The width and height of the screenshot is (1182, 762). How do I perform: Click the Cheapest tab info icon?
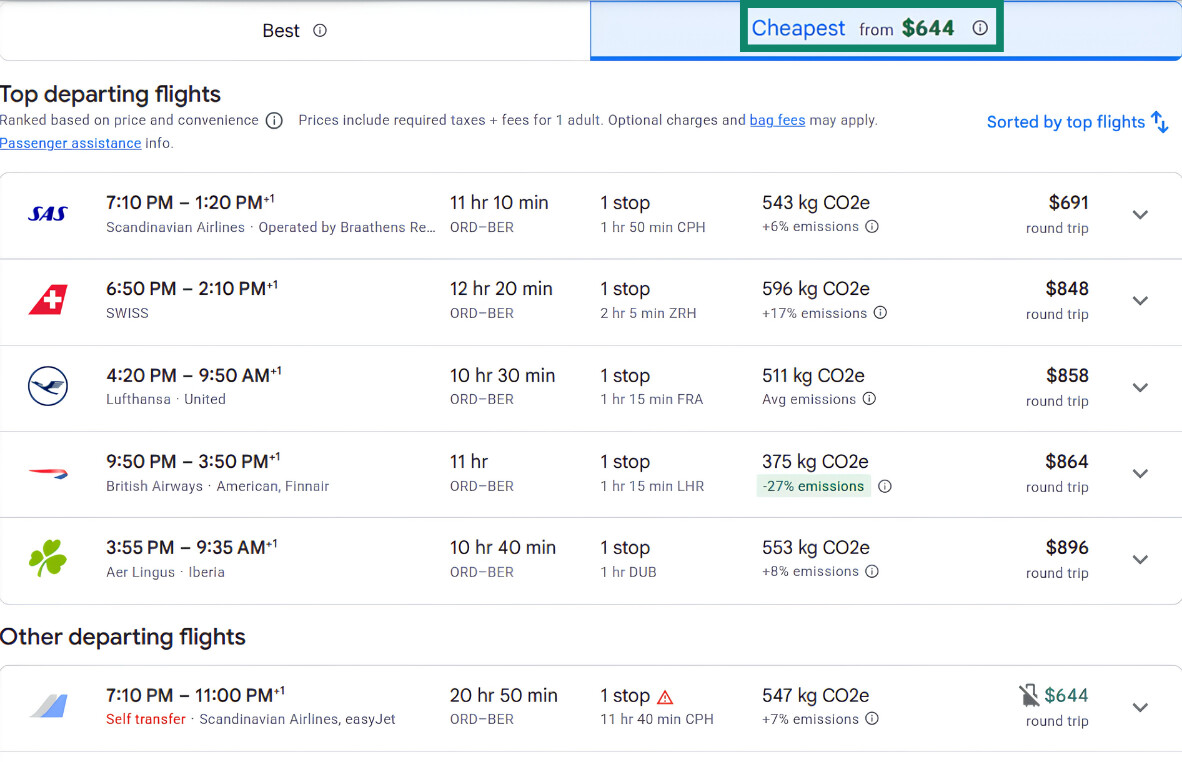click(980, 28)
